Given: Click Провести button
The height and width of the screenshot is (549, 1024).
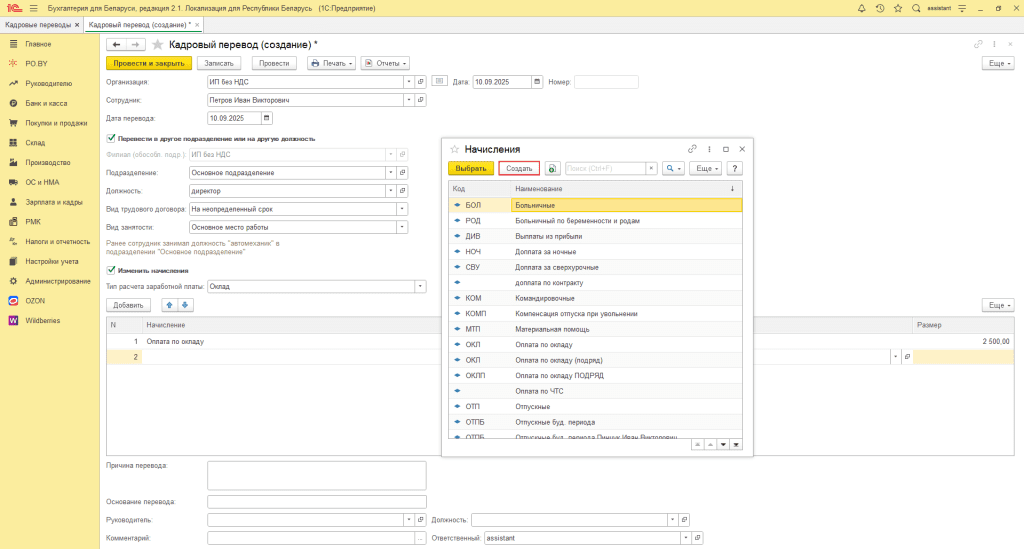Looking at the screenshot, I should (274, 63).
